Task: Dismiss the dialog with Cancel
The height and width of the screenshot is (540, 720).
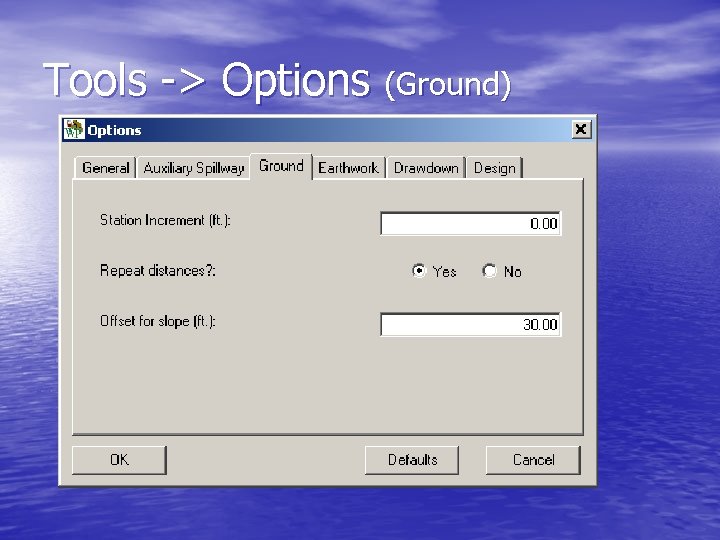Action: 533,460
